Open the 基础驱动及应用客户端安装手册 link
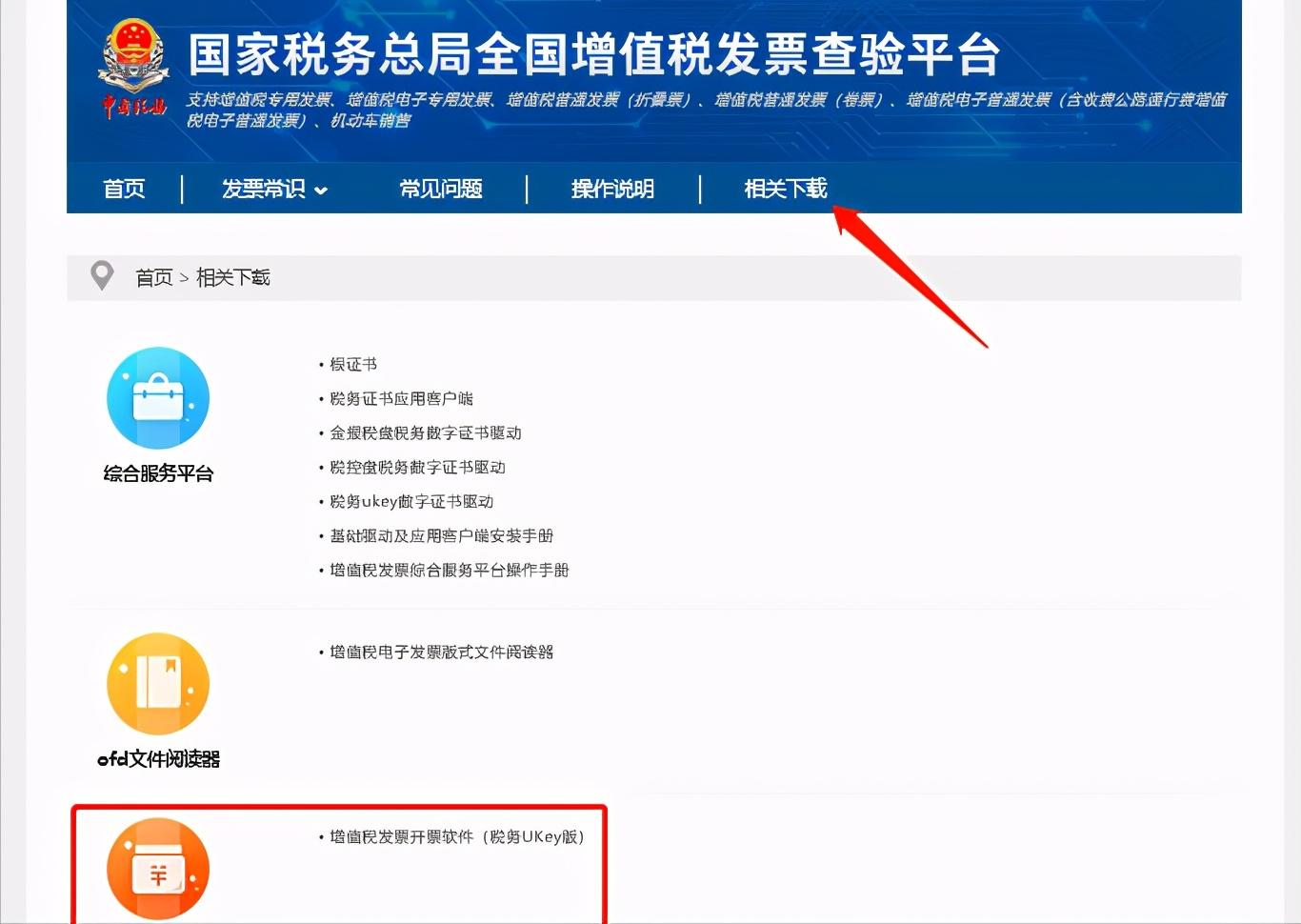 pos(441,535)
